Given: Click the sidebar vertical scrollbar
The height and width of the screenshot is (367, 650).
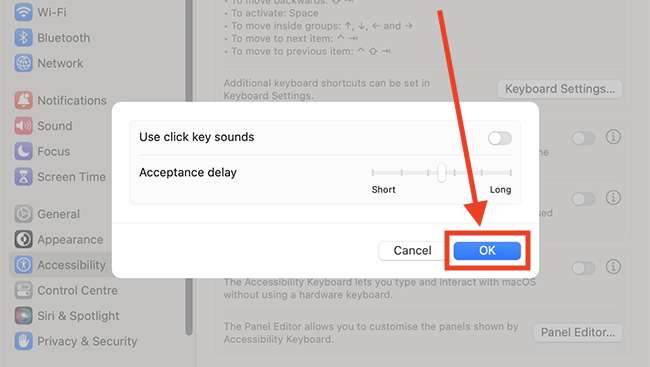Looking at the screenshot, I should pos(189,166).
